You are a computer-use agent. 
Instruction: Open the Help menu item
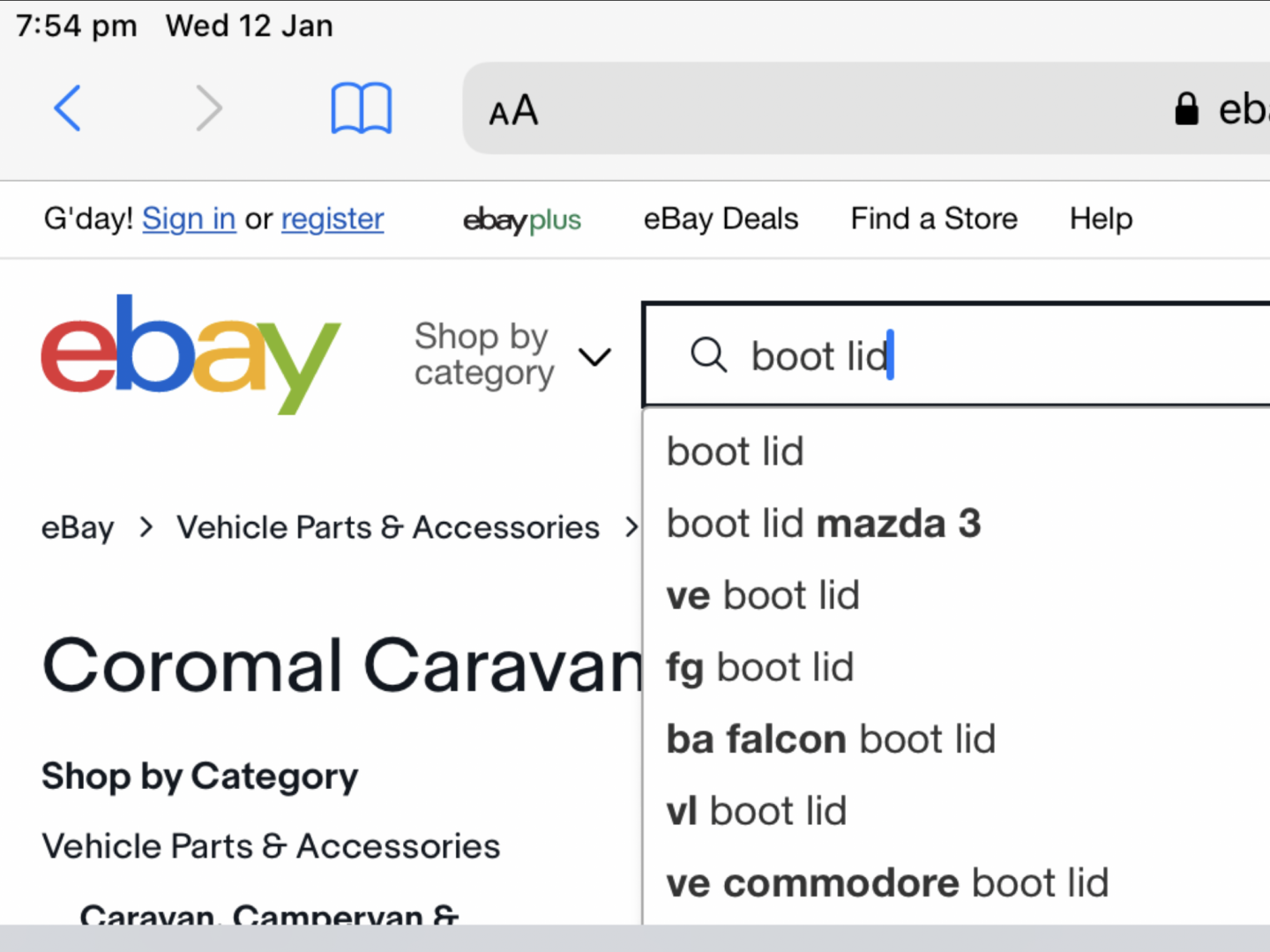coord(1101,219)
